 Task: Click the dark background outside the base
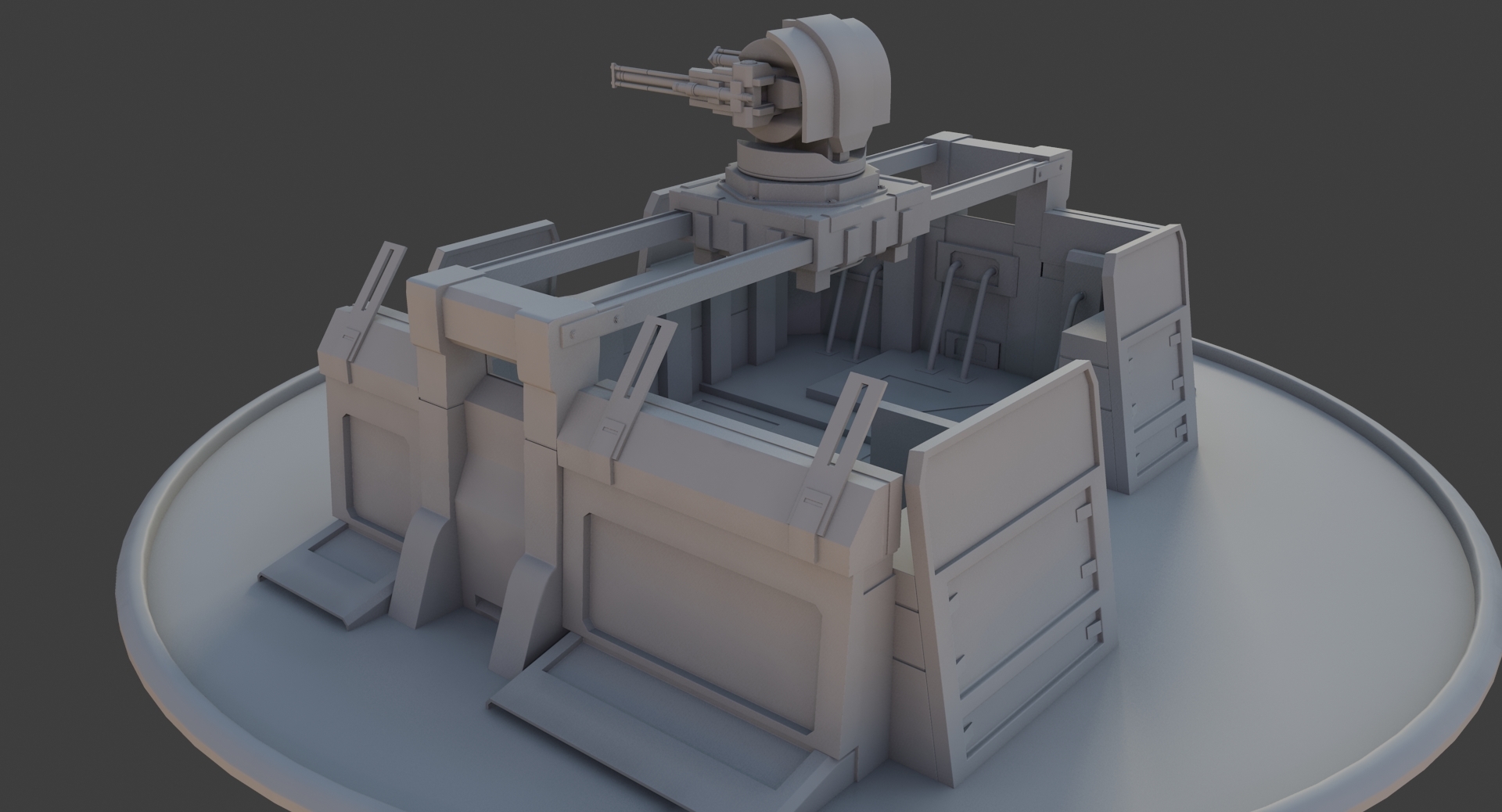point(156,117)
